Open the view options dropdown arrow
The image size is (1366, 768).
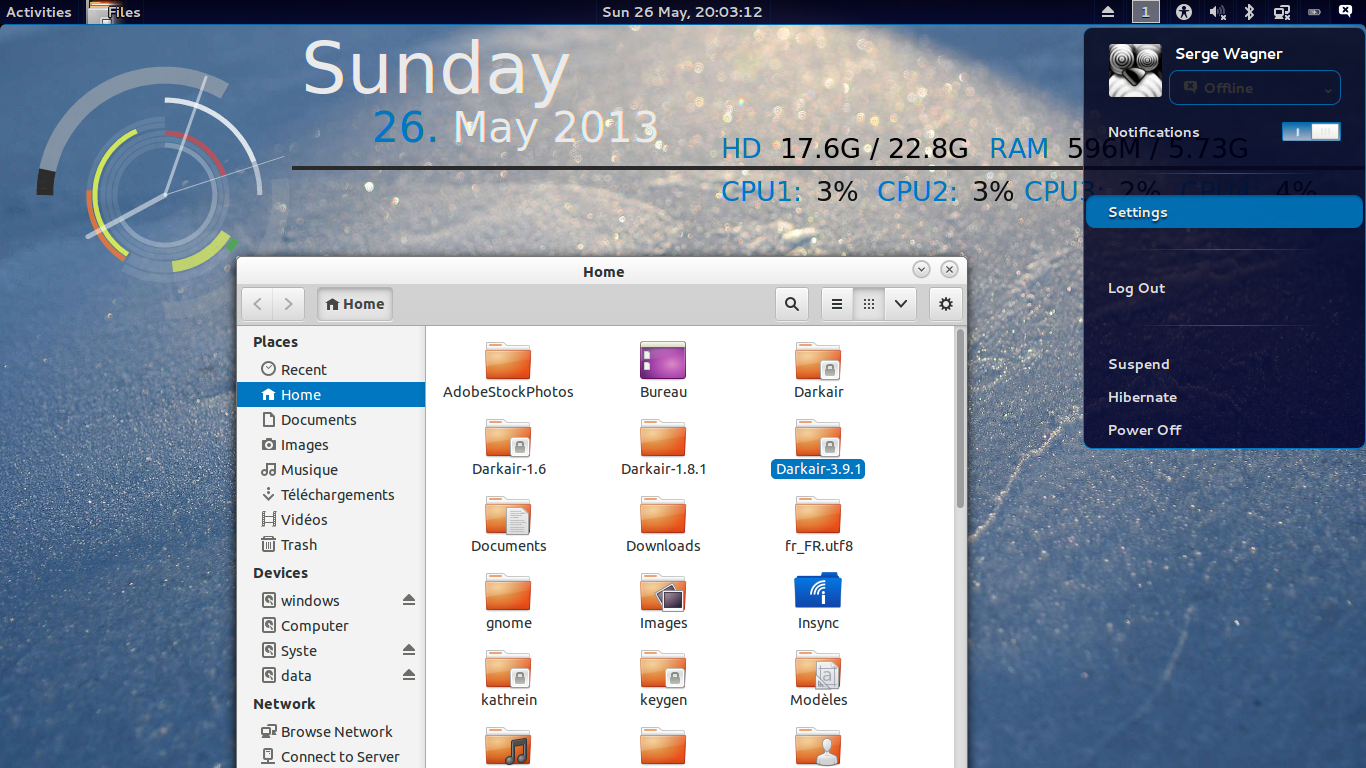coord(901,304)
